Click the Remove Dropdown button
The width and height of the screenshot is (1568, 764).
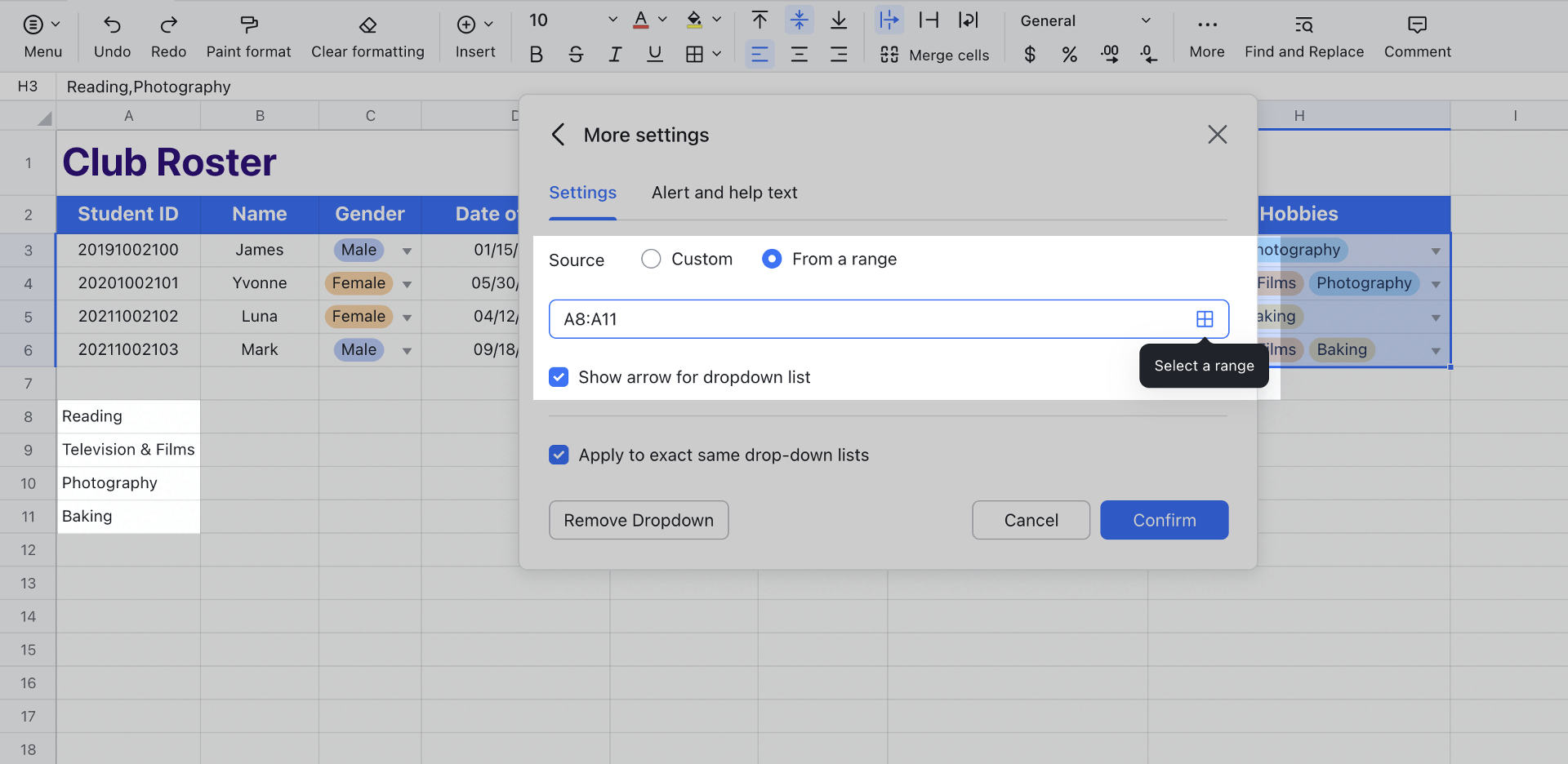[638, 520]
